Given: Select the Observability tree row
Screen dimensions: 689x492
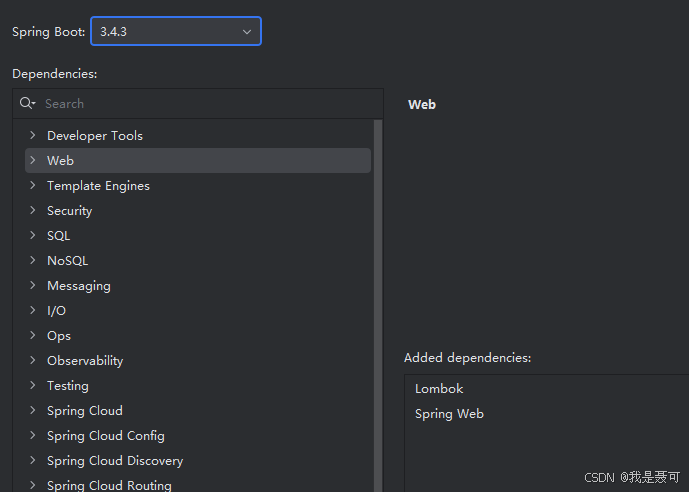Looking at the screenshot, I should [198, 361].
